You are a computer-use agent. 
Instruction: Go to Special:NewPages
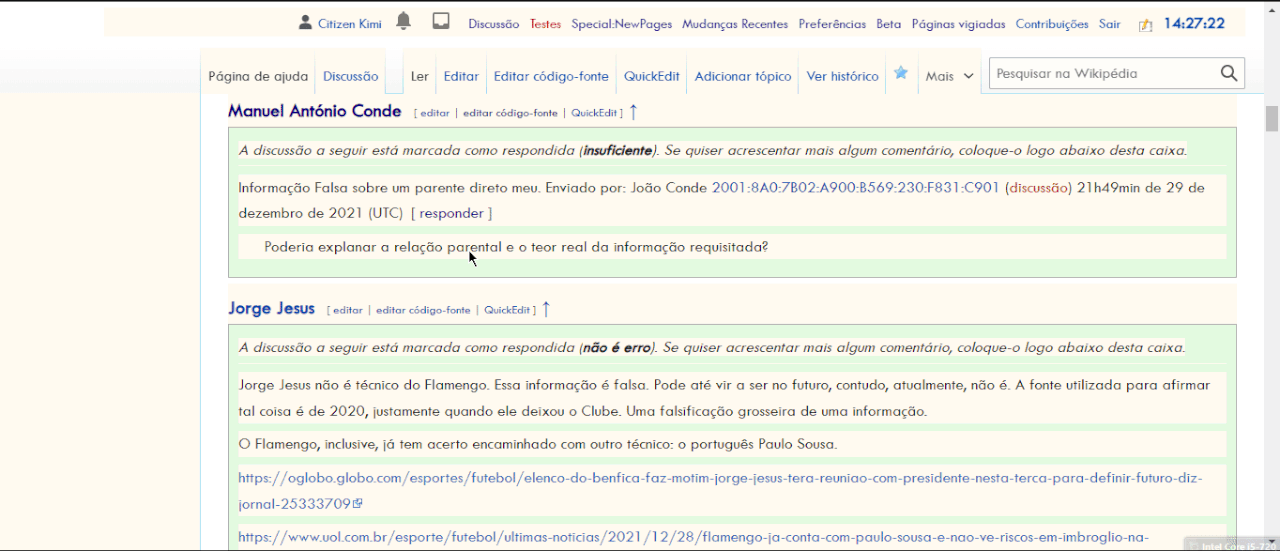click(x=621, y=24)
